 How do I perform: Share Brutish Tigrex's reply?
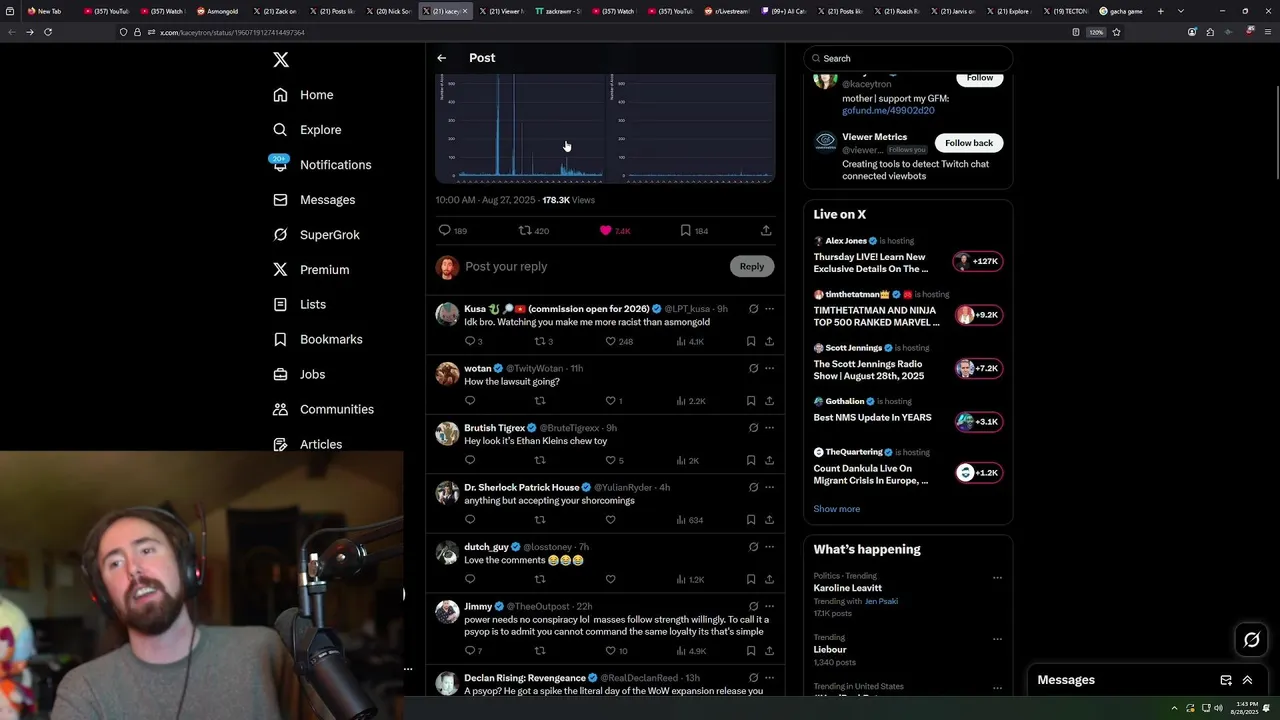click(x=769, y=460)
